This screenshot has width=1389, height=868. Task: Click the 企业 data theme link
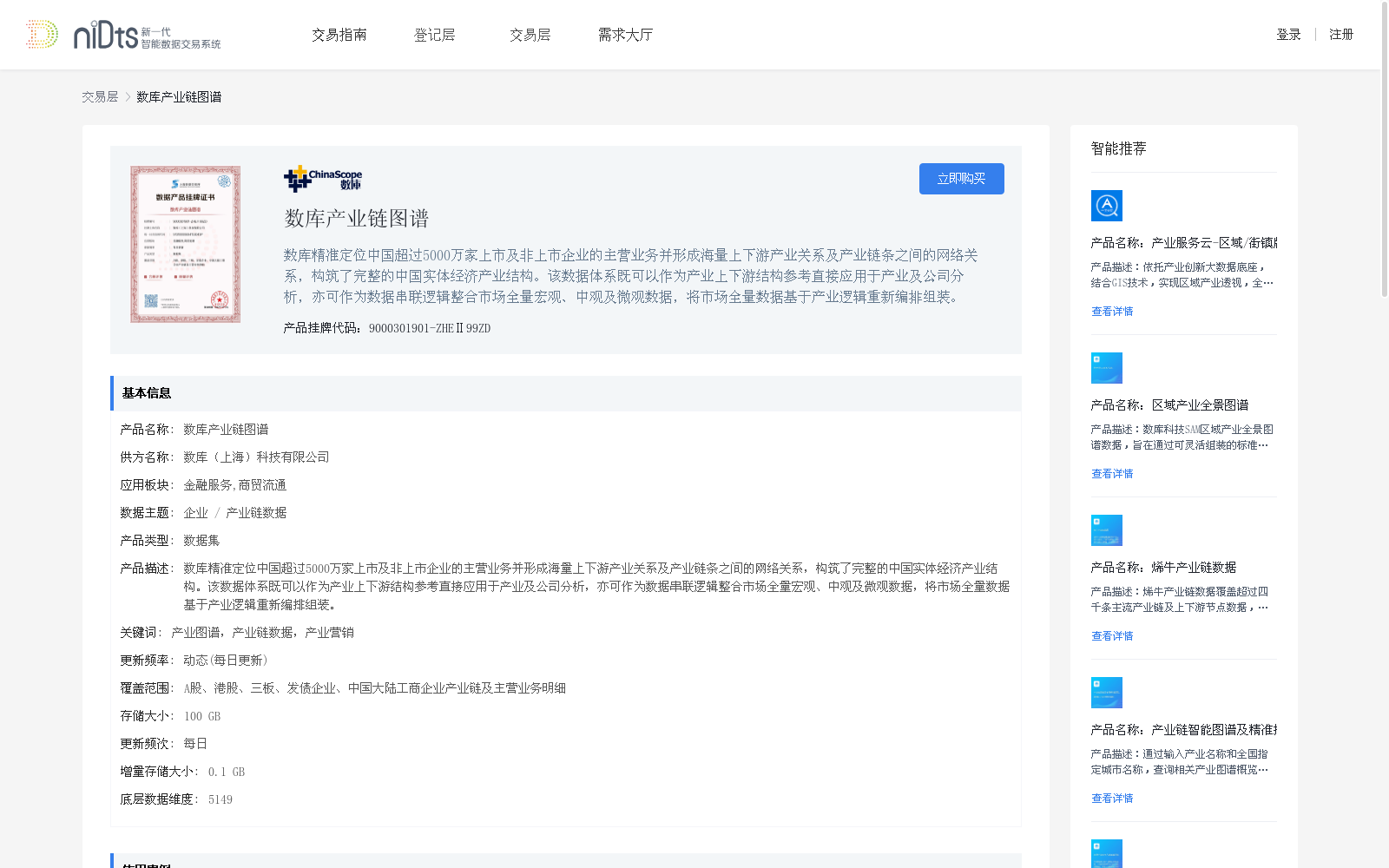(196, 513)
